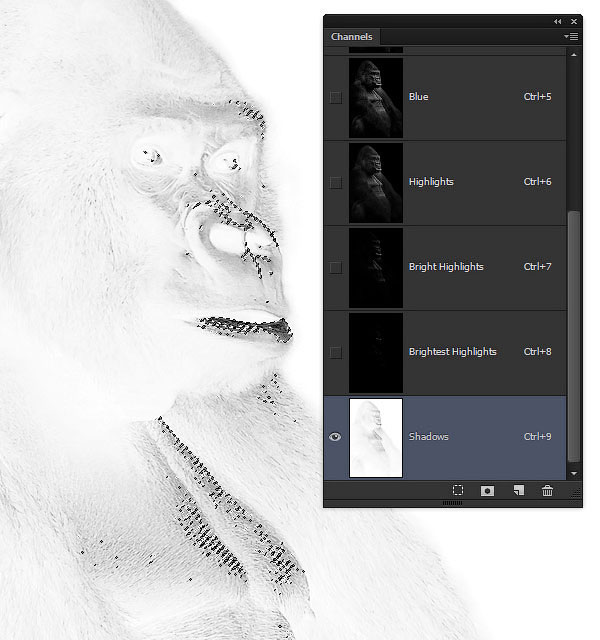This screenshot has width=600, height=640.
Task: Click the scrollbar down arrow in Channels
Action: click(x=574, y=473)
